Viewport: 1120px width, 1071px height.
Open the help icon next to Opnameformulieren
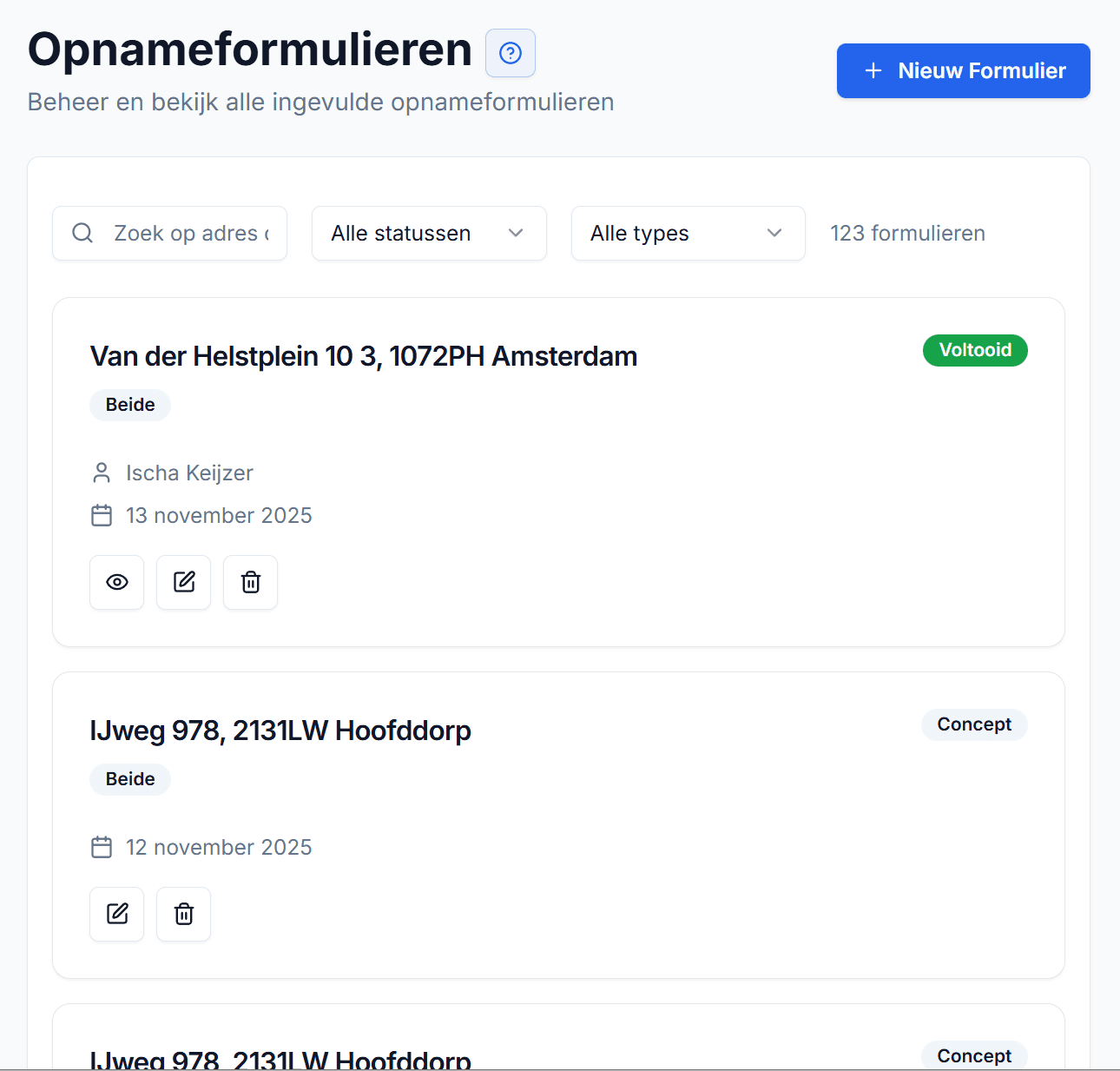pyautogui.click(x=510, y=53)
